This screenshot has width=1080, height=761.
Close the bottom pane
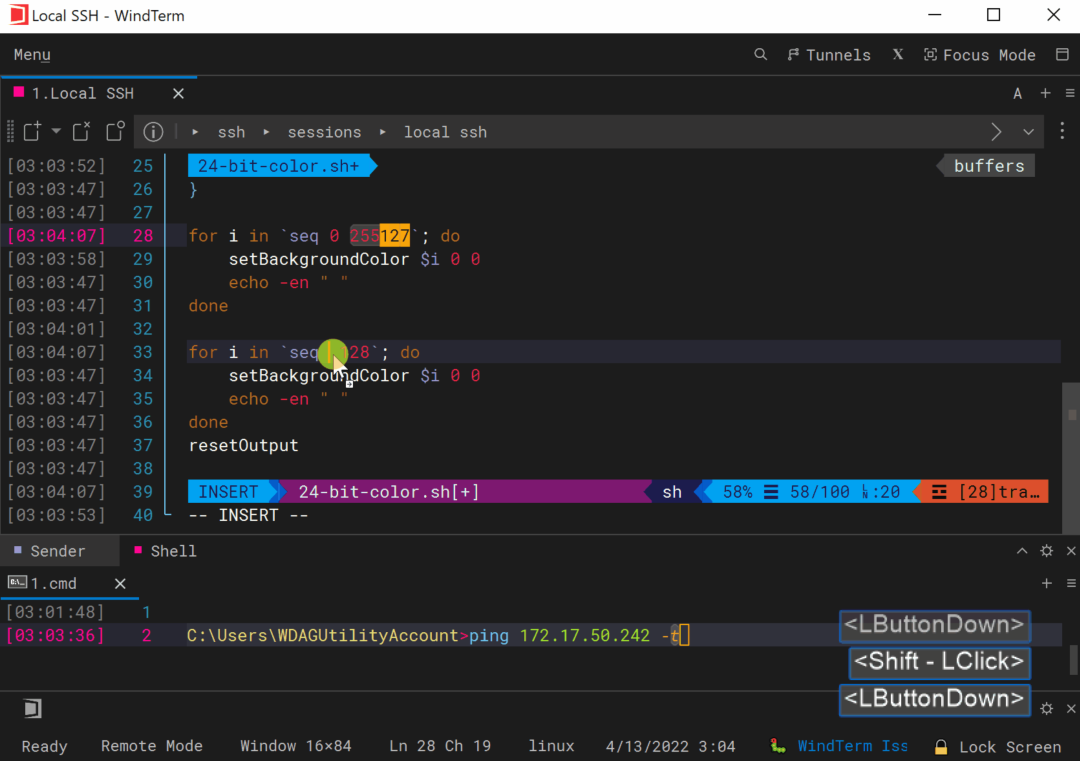click(1070, 709)
